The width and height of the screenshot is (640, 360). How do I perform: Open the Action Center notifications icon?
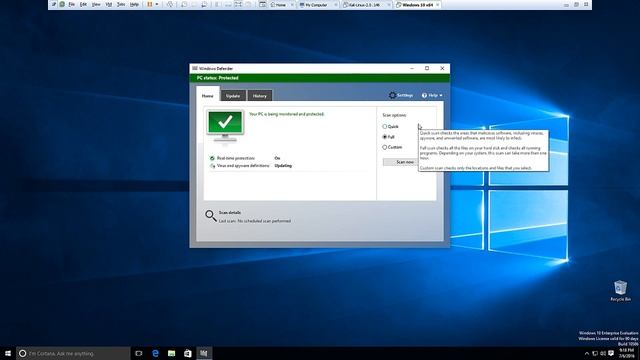(x=611, y=353)
